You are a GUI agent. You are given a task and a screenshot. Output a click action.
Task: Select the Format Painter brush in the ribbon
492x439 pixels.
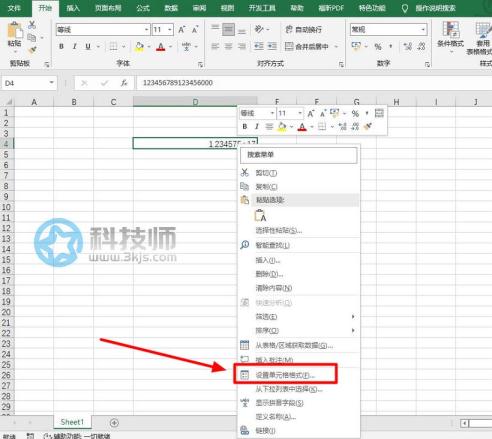point(32,50)
